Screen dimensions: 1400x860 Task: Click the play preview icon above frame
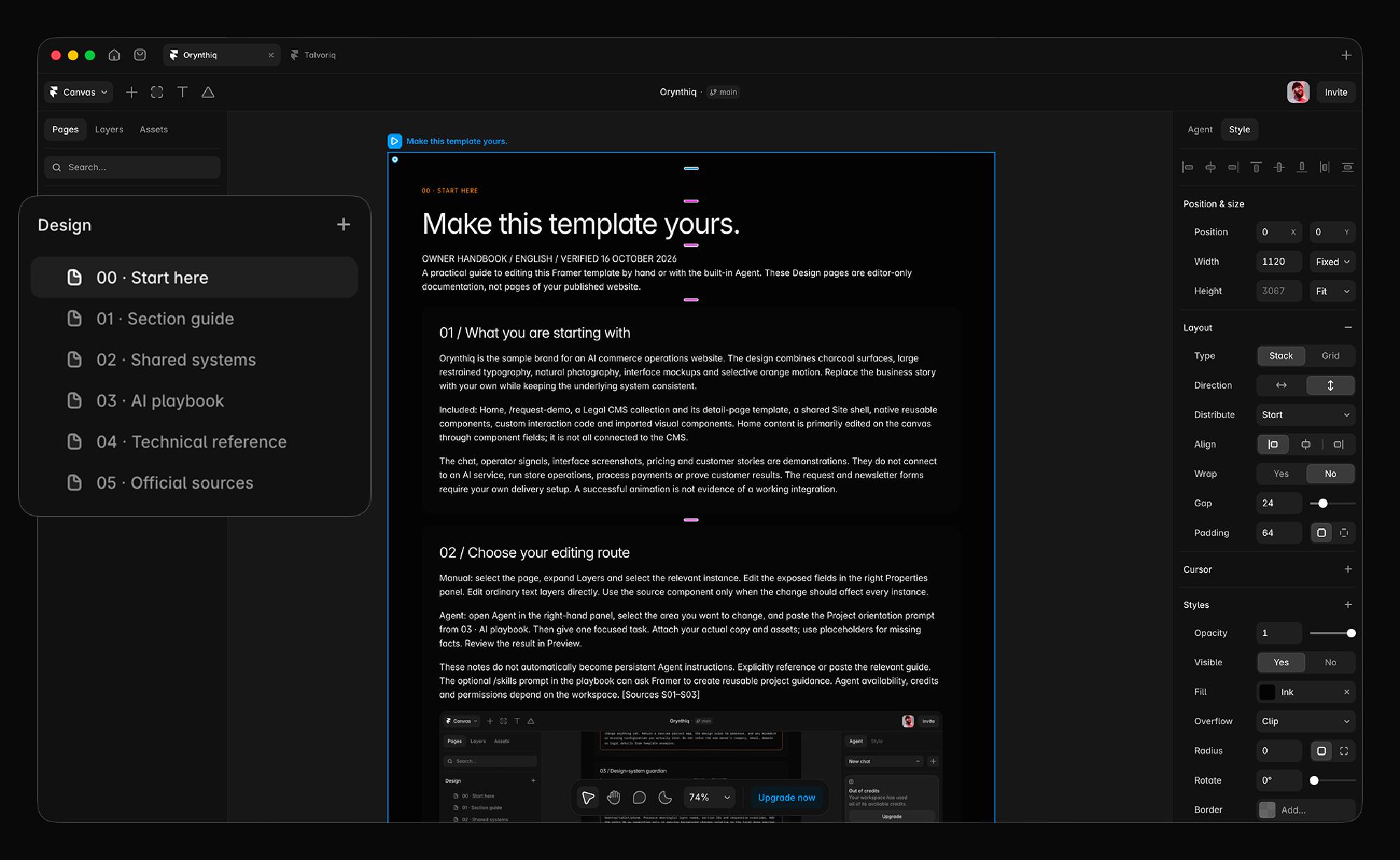click(x=395, y=141)
